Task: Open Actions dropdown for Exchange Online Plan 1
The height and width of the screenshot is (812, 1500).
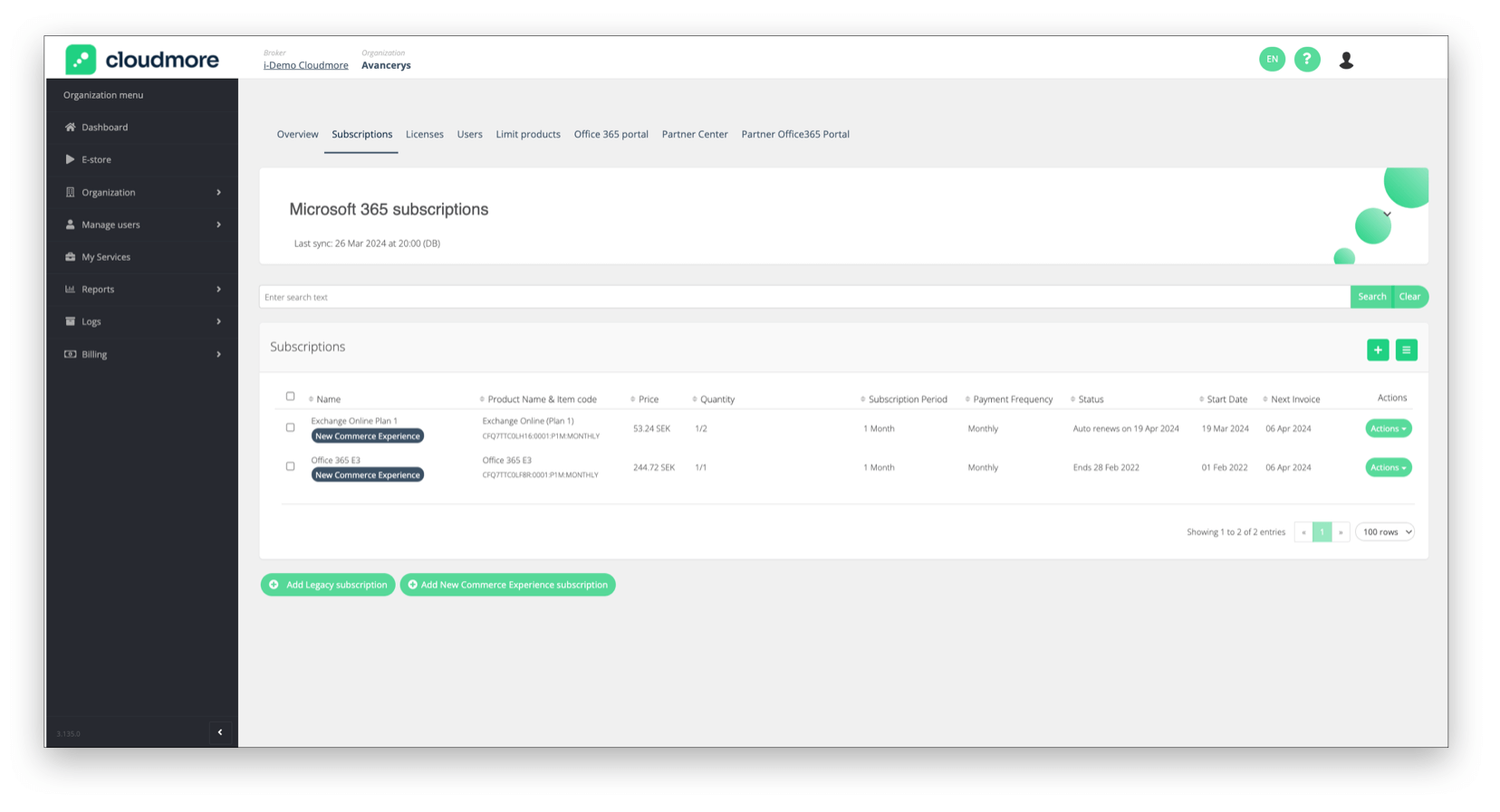Action: coord(1388,428)
